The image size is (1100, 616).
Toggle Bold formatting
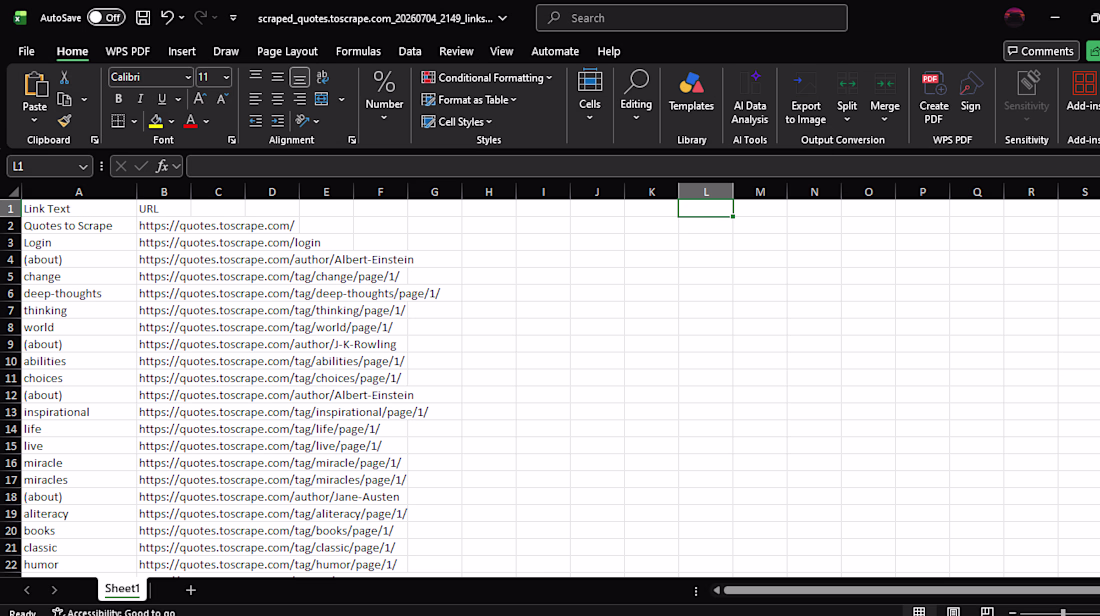tap(119, 99)
